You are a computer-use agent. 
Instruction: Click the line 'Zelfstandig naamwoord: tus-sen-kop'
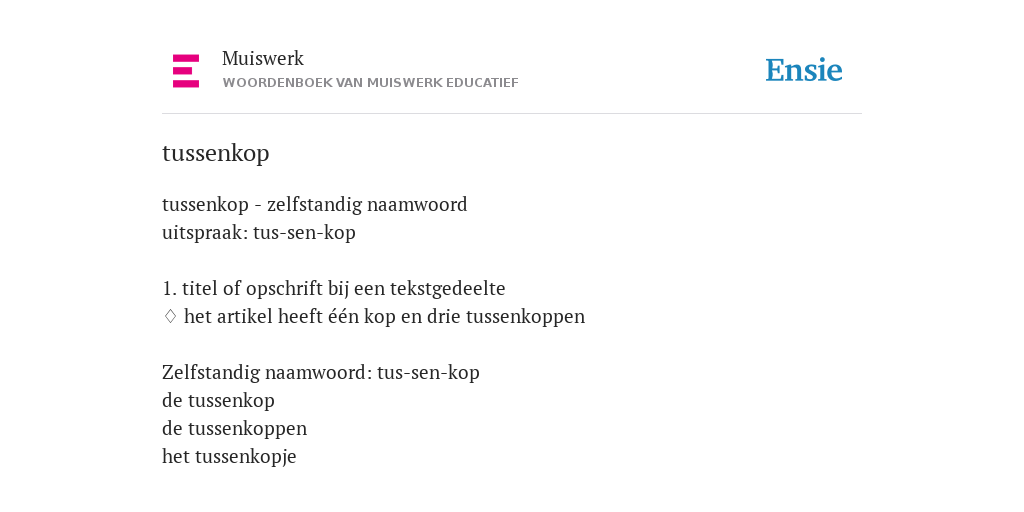click(321, 372)
